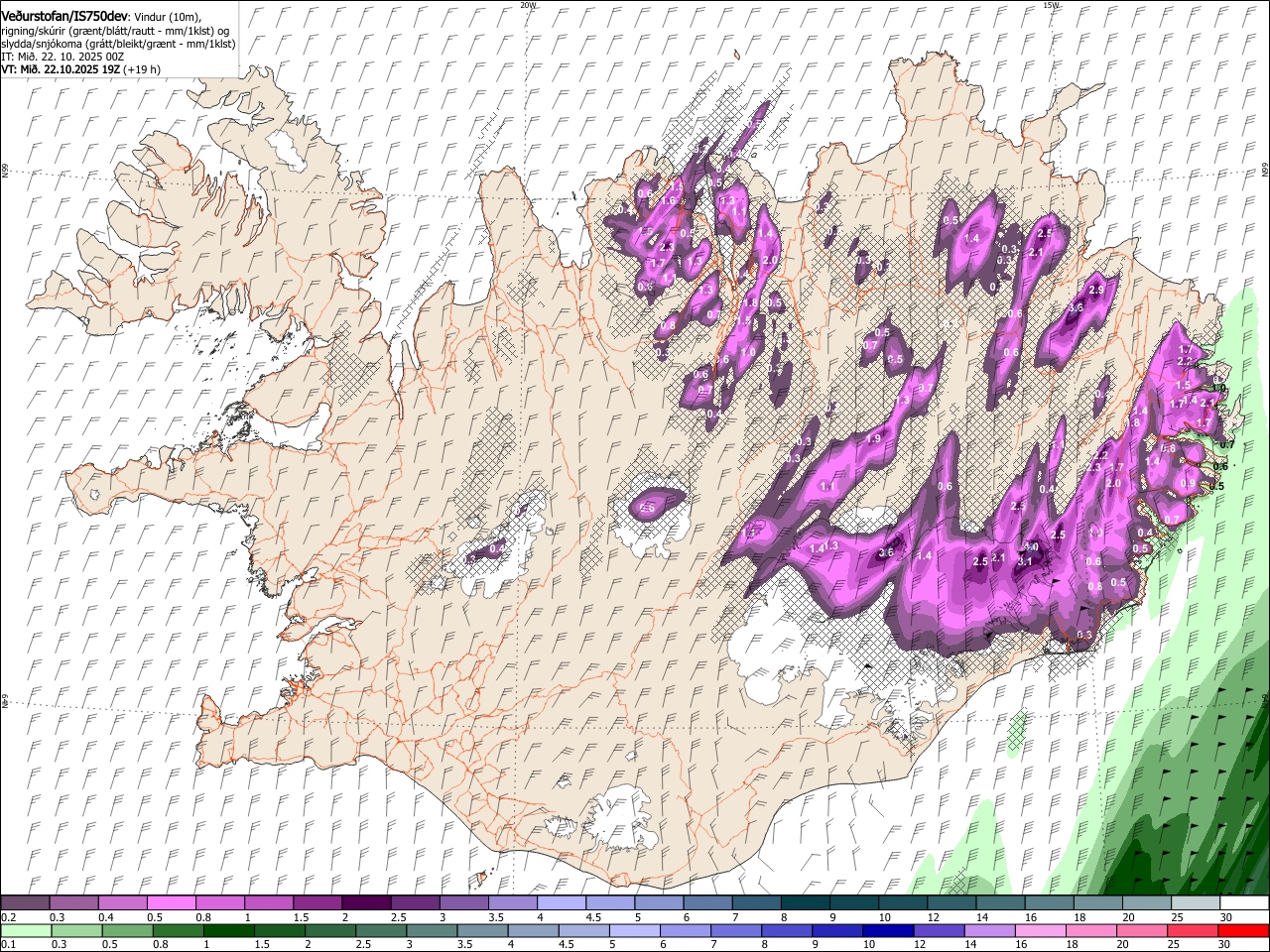The height and width of the screenshot is (952, 1270).
Task: Select the darkest green swatch at 1 in lower legend
Action: tap(229, 930)
